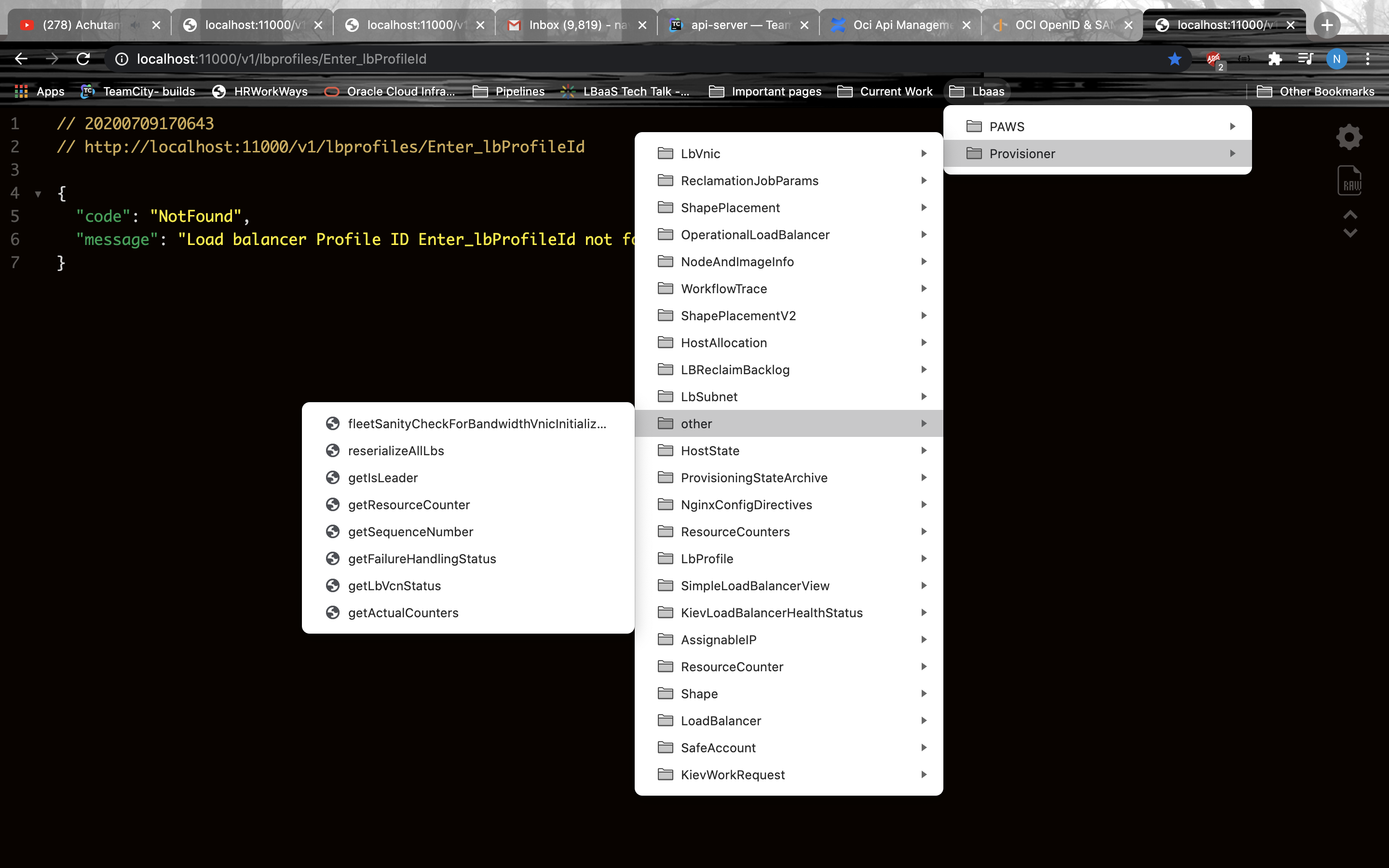Open the Chrome three-dot menu
This screenshot has height=868, width=1389.
pyautogui.click(x=1368, y=58)
